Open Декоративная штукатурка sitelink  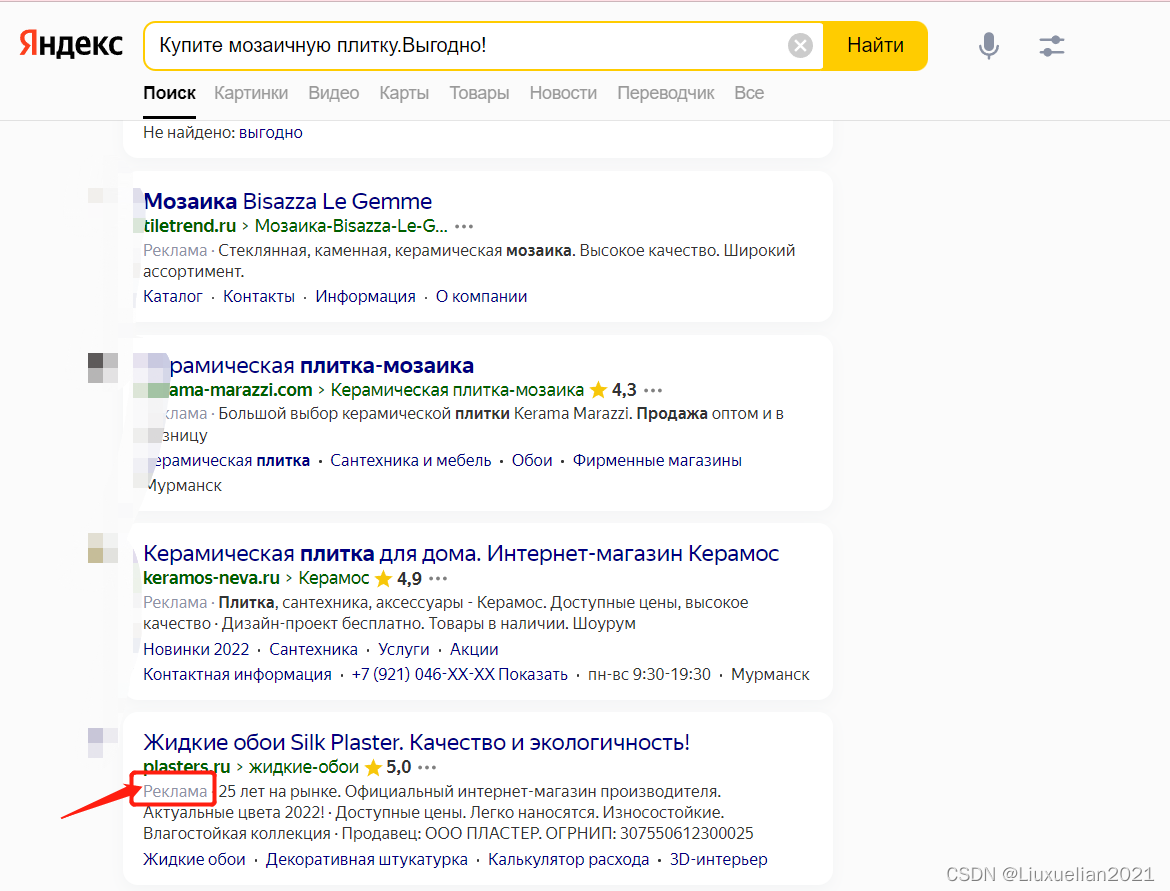point(366,860)
